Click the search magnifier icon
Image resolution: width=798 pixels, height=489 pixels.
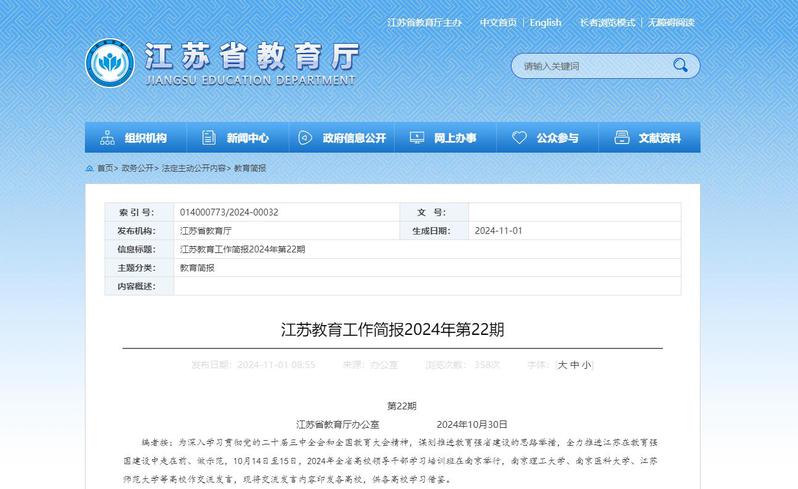(680, 66)
